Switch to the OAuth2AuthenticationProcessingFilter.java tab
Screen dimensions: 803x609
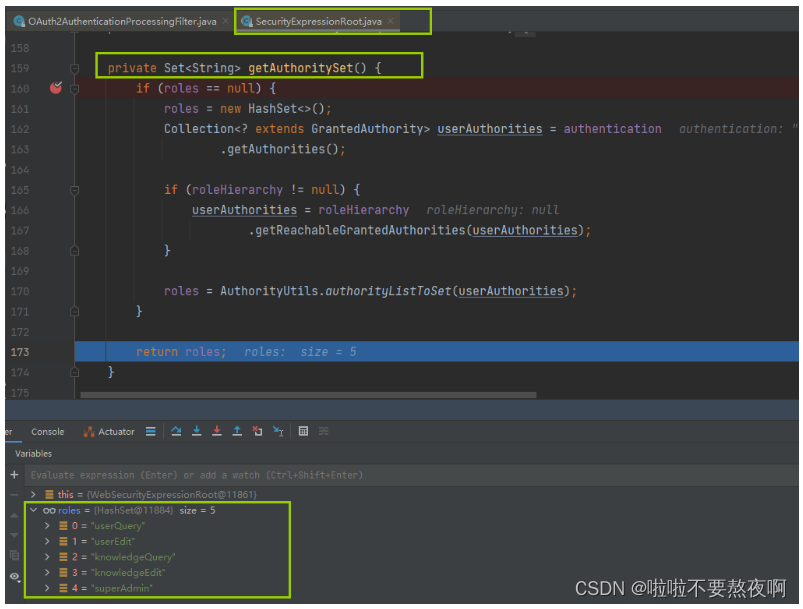(x=122, y=22)
